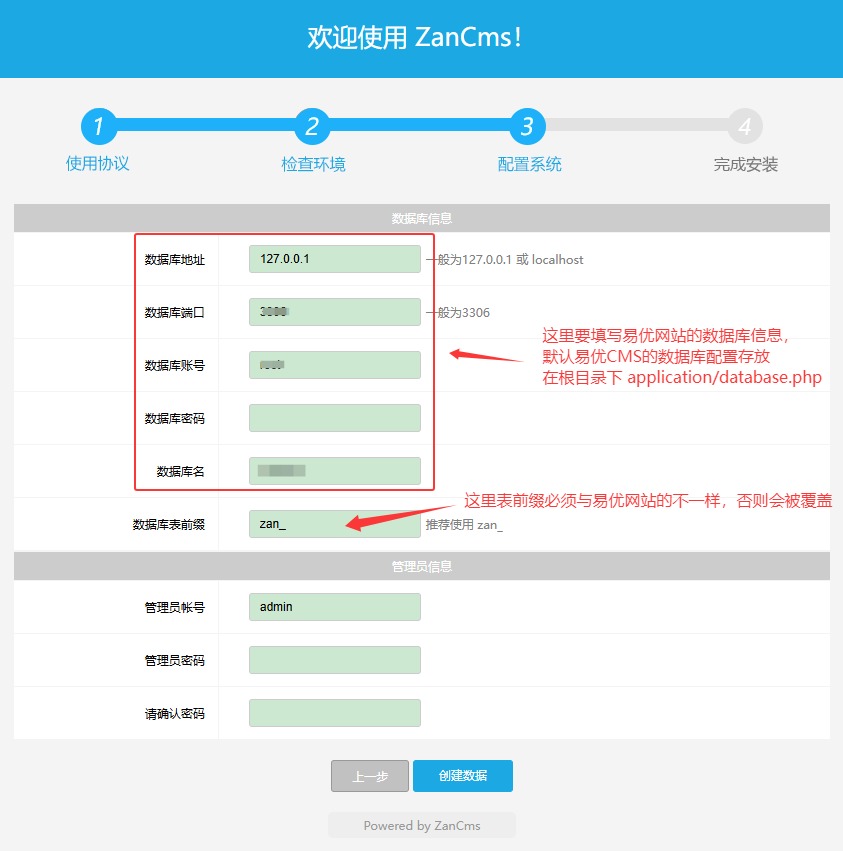Click the Powered by ZanCms link

pyautogui.click(x=422, y=825)
